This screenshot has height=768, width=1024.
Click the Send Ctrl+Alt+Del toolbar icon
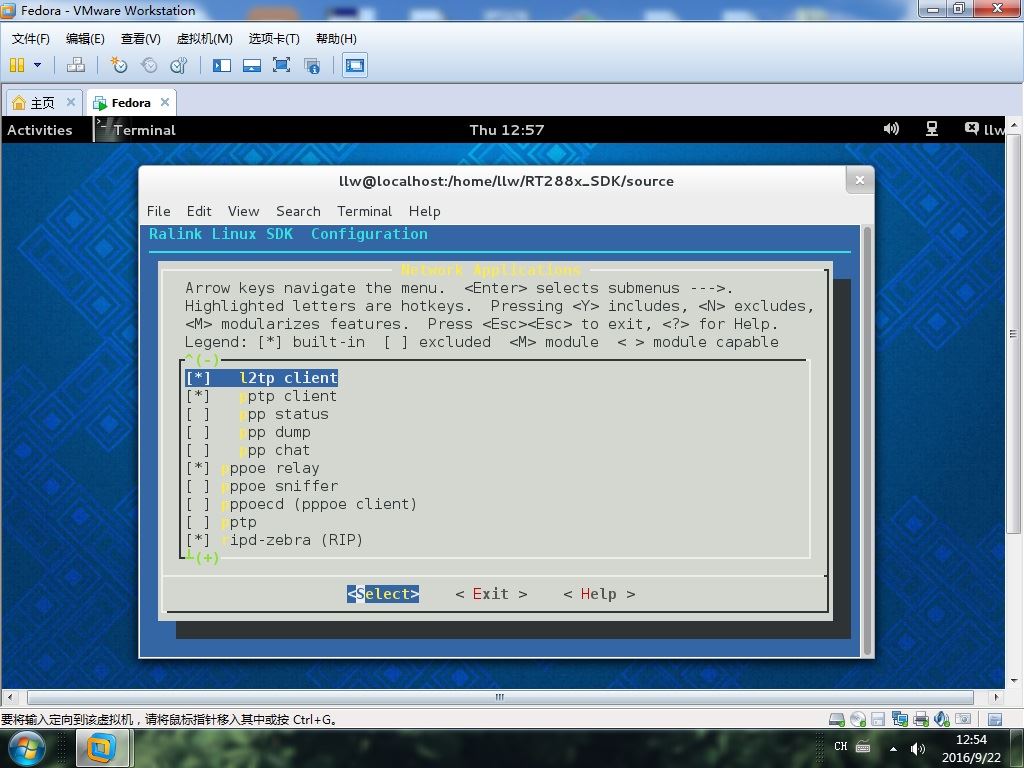(76, 65)
